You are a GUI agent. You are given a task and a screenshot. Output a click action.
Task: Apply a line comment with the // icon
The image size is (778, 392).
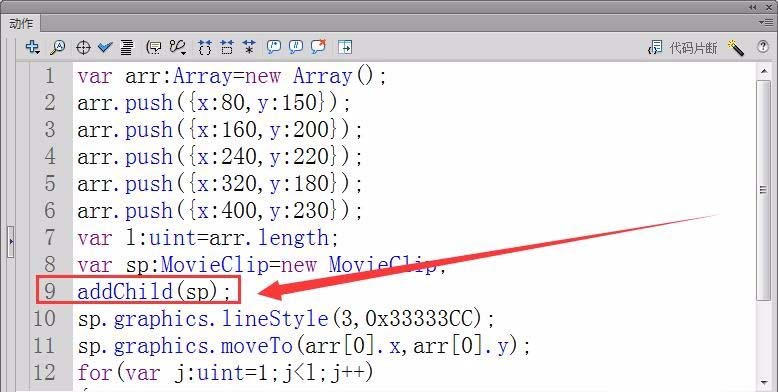pos(296,47)
